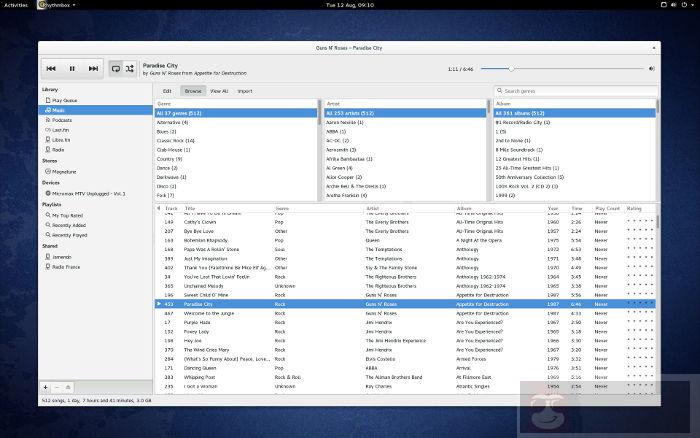The image size is (700, 438).
Task: Open the My Top Rated playlist
Action: pos(95,215)
